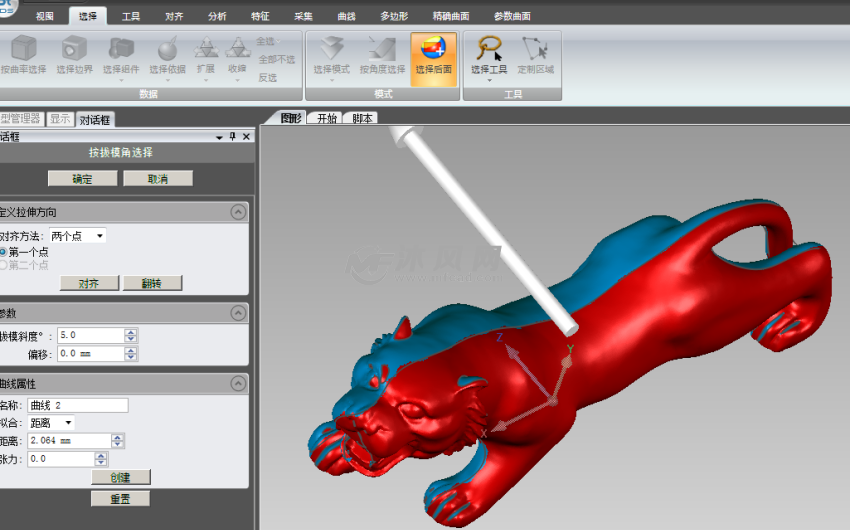Switch to the 分析 ribbon tab
Image resolution: width=850 pixels, height=530 pixels.
(x=217, y=17)
